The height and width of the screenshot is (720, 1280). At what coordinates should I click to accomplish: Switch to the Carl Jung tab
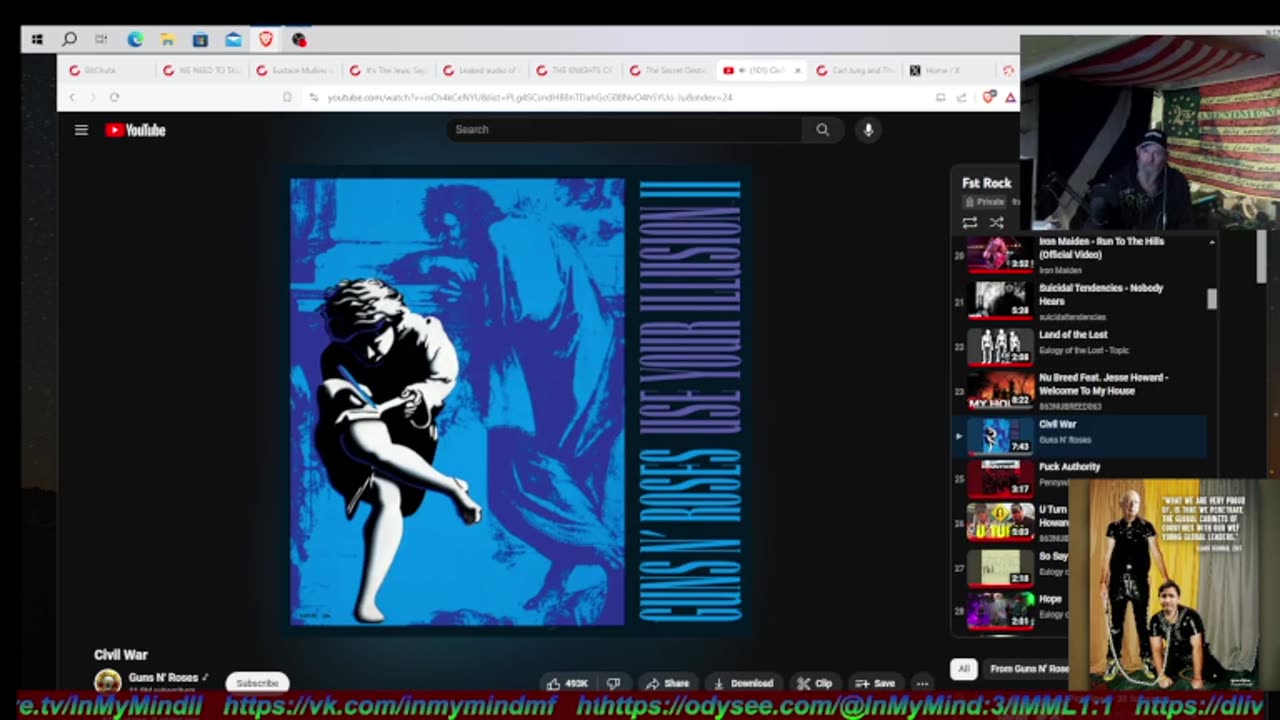pyautogui.click(x=856, y=70)
